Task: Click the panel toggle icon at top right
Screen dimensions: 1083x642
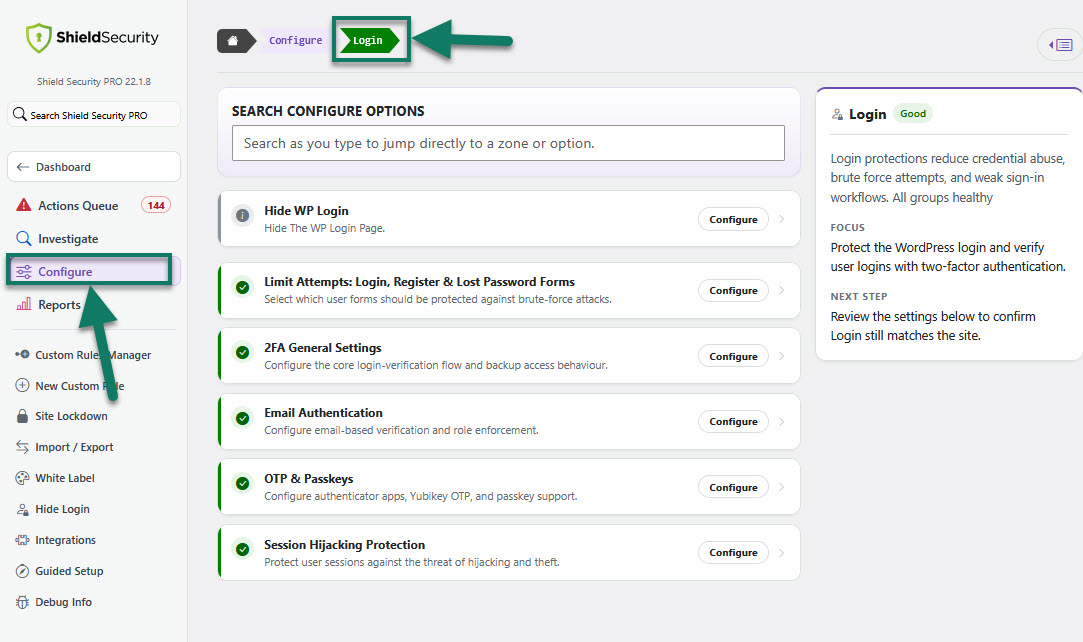Action: click(x=1061, y=45)
